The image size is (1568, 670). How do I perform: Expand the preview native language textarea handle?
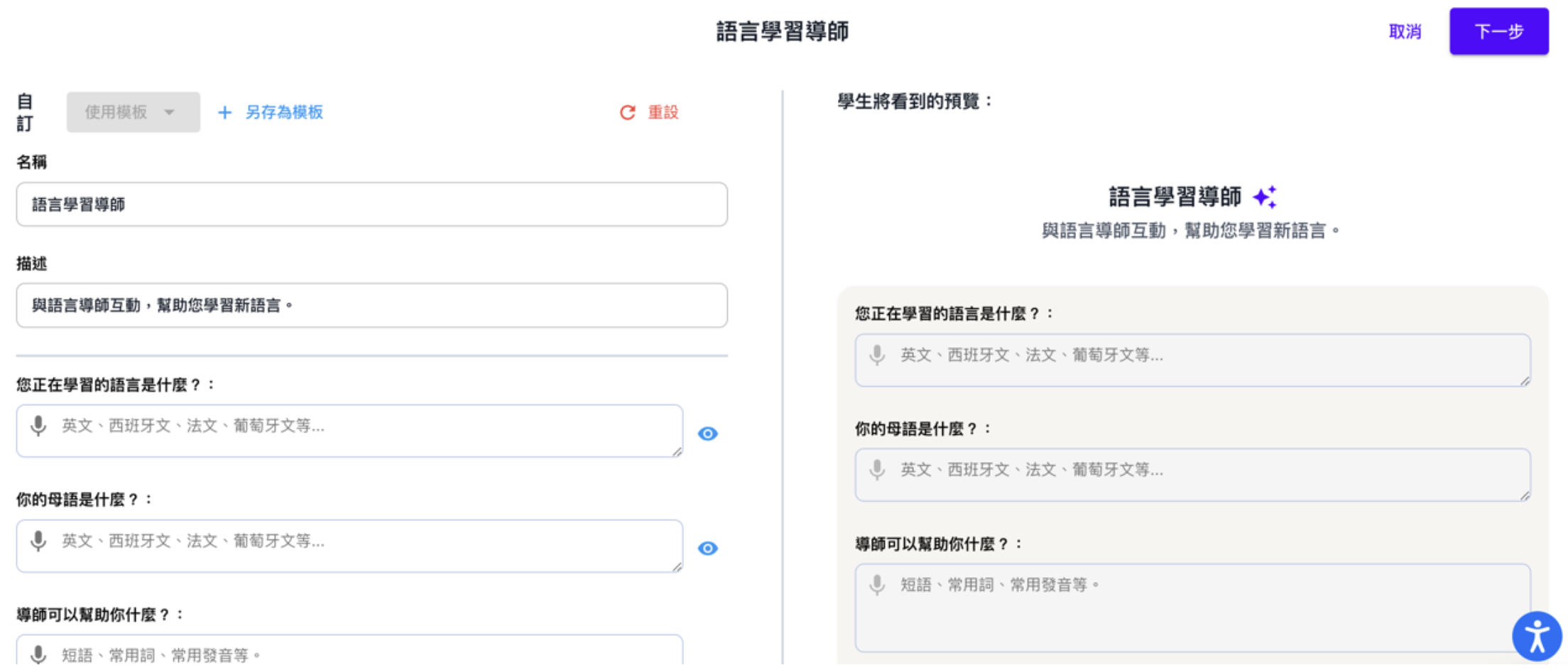pos(1525,495)
